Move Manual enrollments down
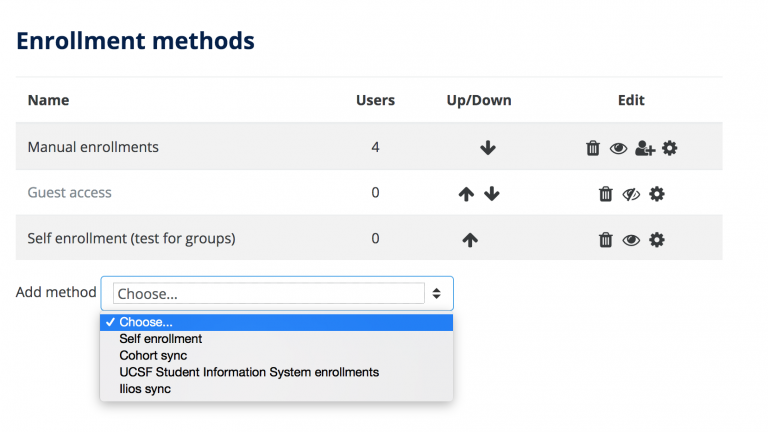This screenshot has width=768, height=432. pyautogui.click(x=487, y=148)
